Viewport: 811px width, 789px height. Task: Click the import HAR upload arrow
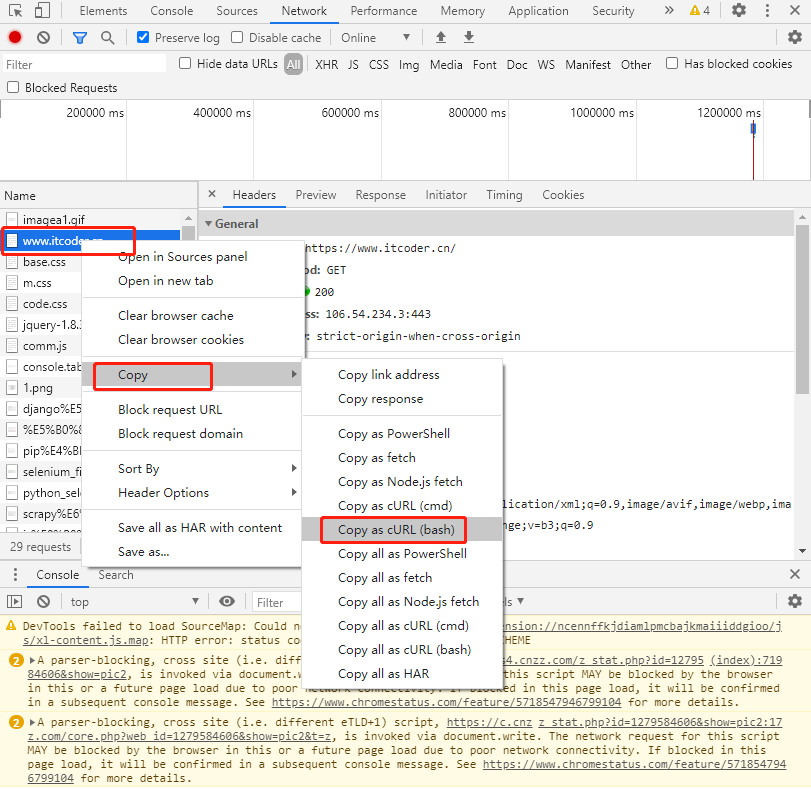click(441, 37)
